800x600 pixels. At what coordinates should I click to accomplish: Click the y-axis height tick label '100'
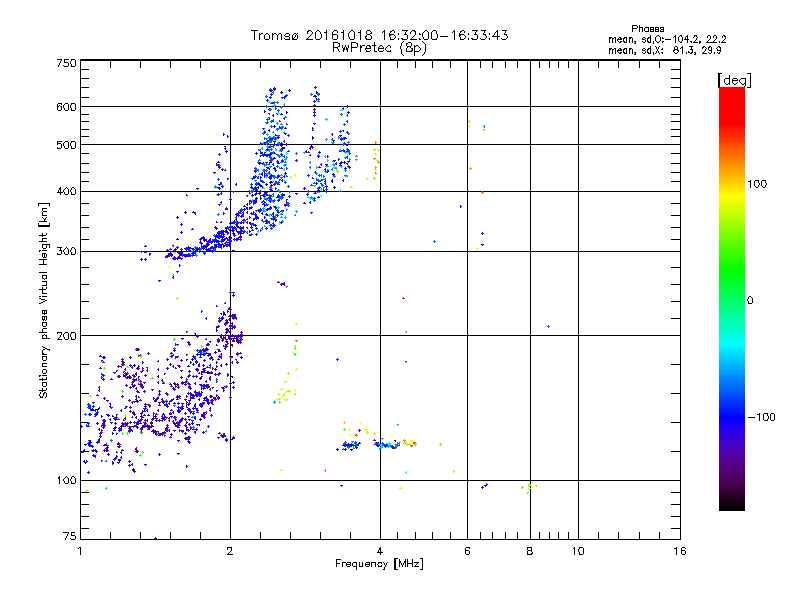coord(66,481)
